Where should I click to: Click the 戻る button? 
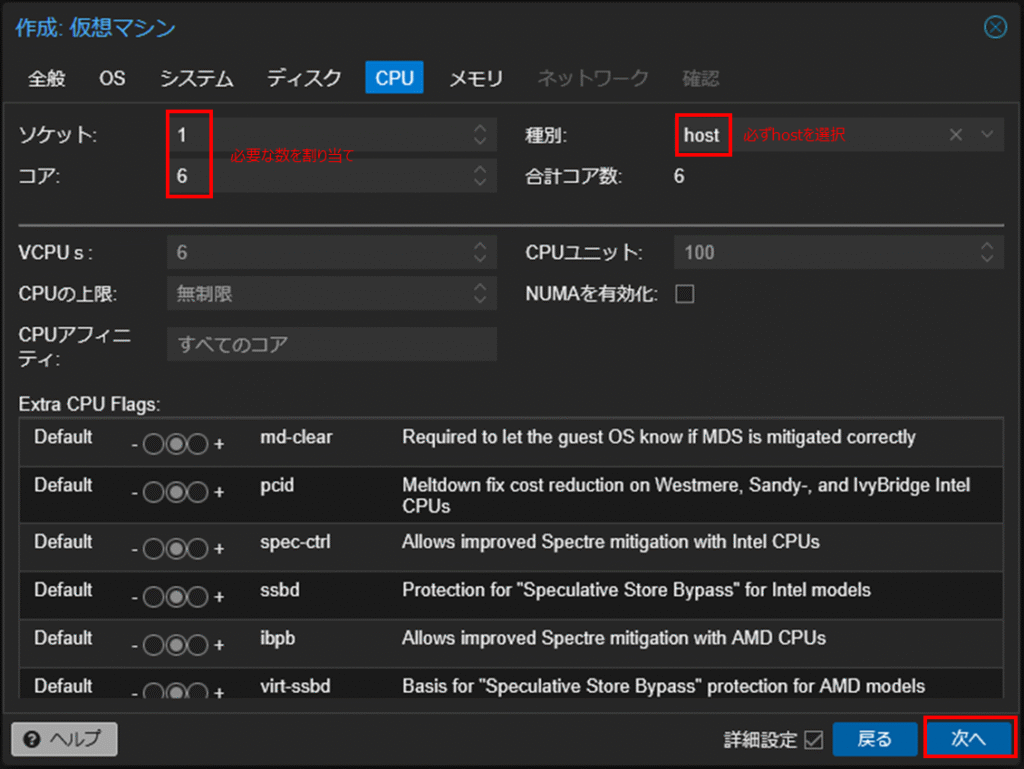click(x=875, y=739)
